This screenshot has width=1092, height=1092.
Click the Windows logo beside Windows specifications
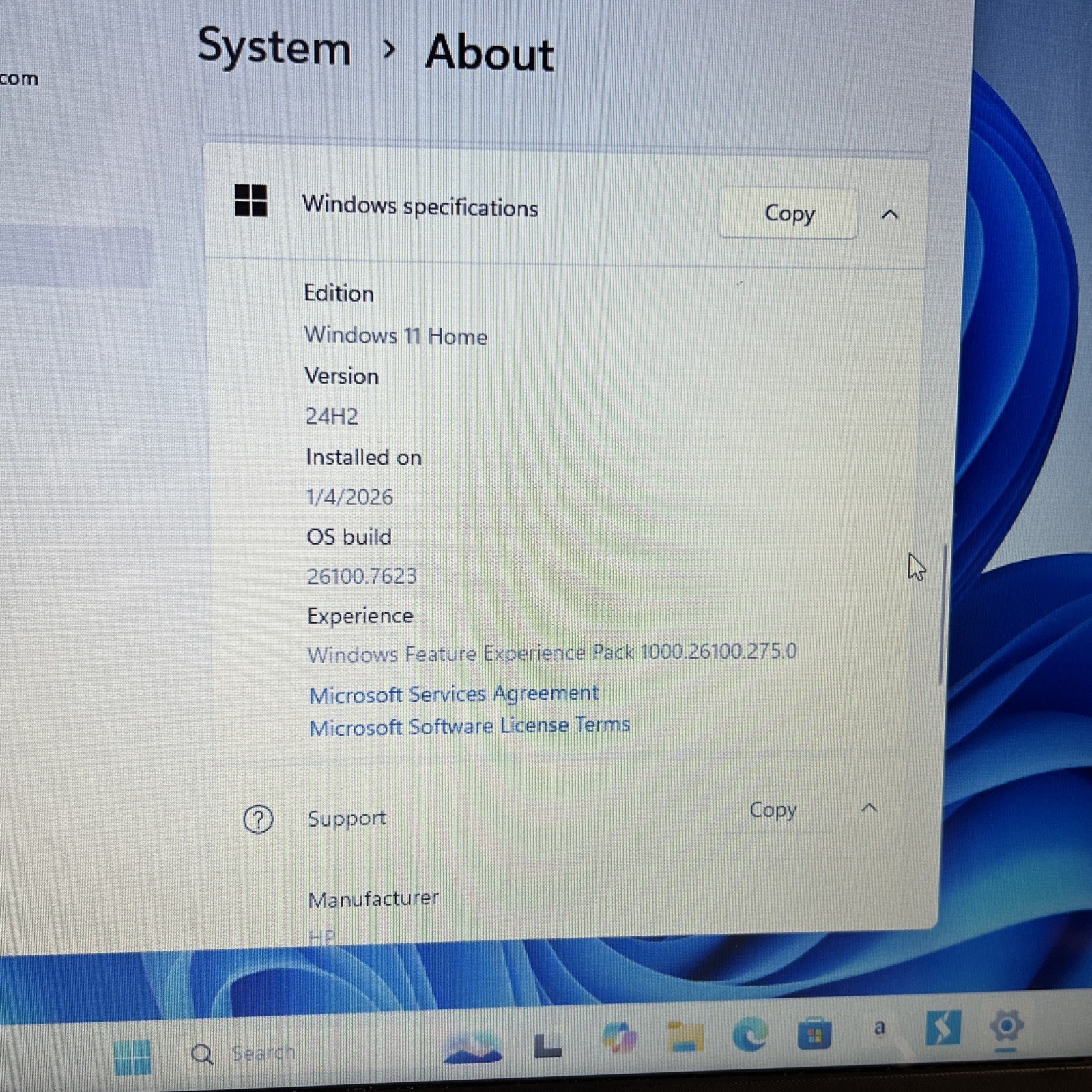click(x=250, y=200)
